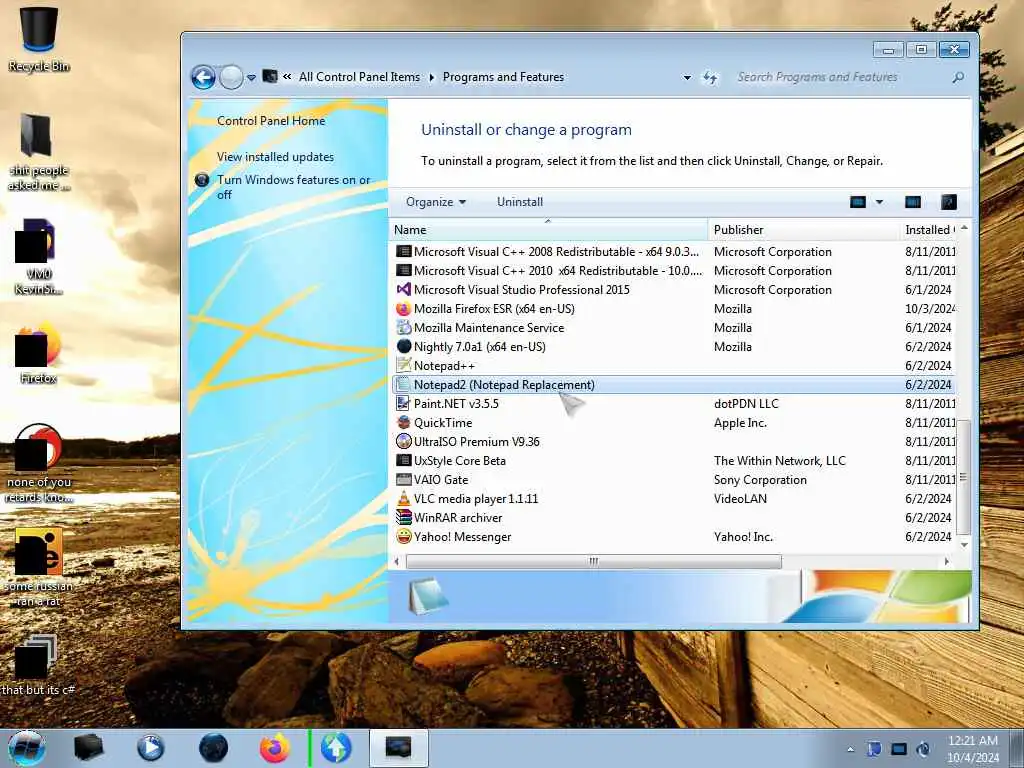The image size is (1024, 768).
Task: Select the QuickTime icon in list
Action: (x=404, y=423)
